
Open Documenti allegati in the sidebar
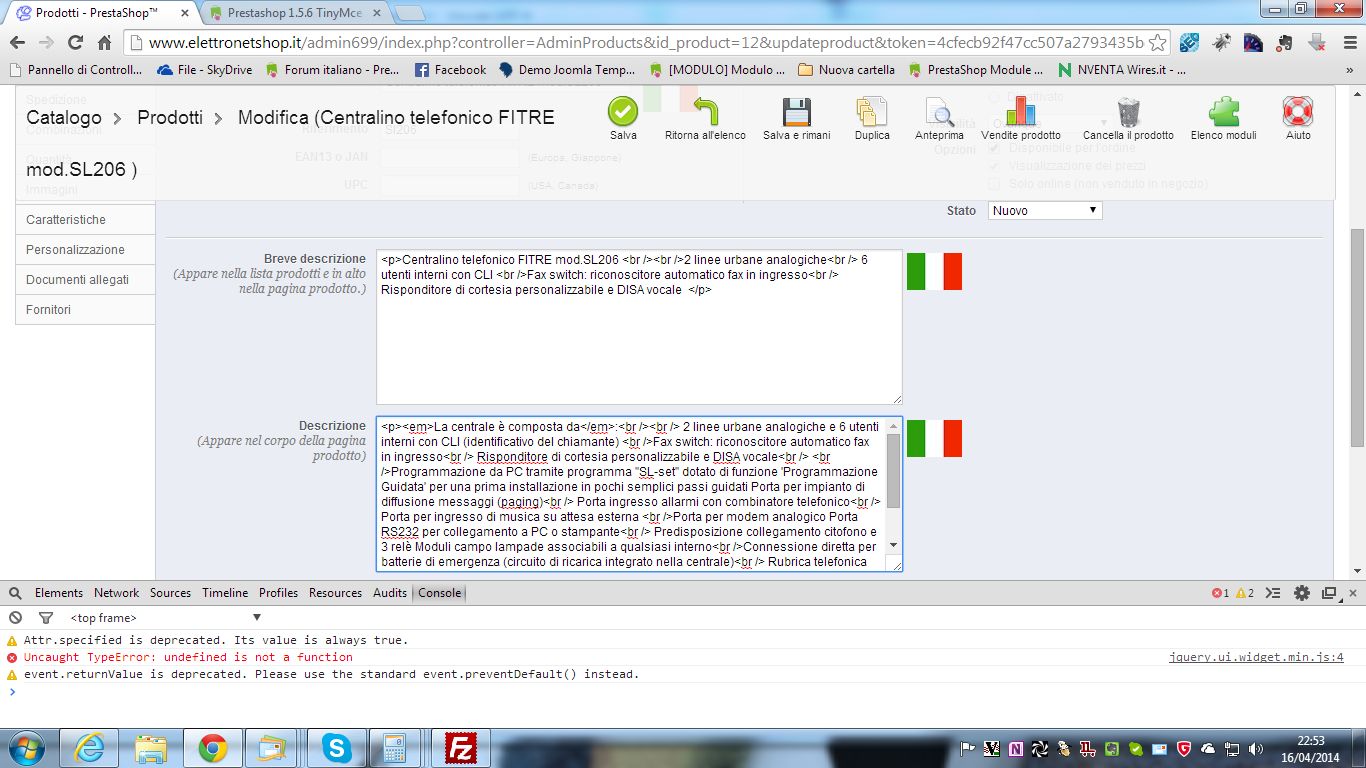pos(86,280)
